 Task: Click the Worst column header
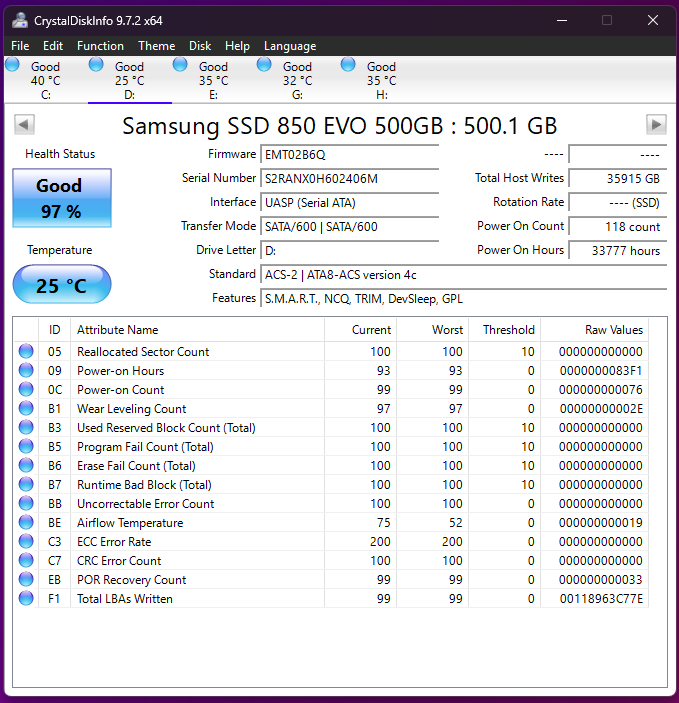(x=433, y=330)
